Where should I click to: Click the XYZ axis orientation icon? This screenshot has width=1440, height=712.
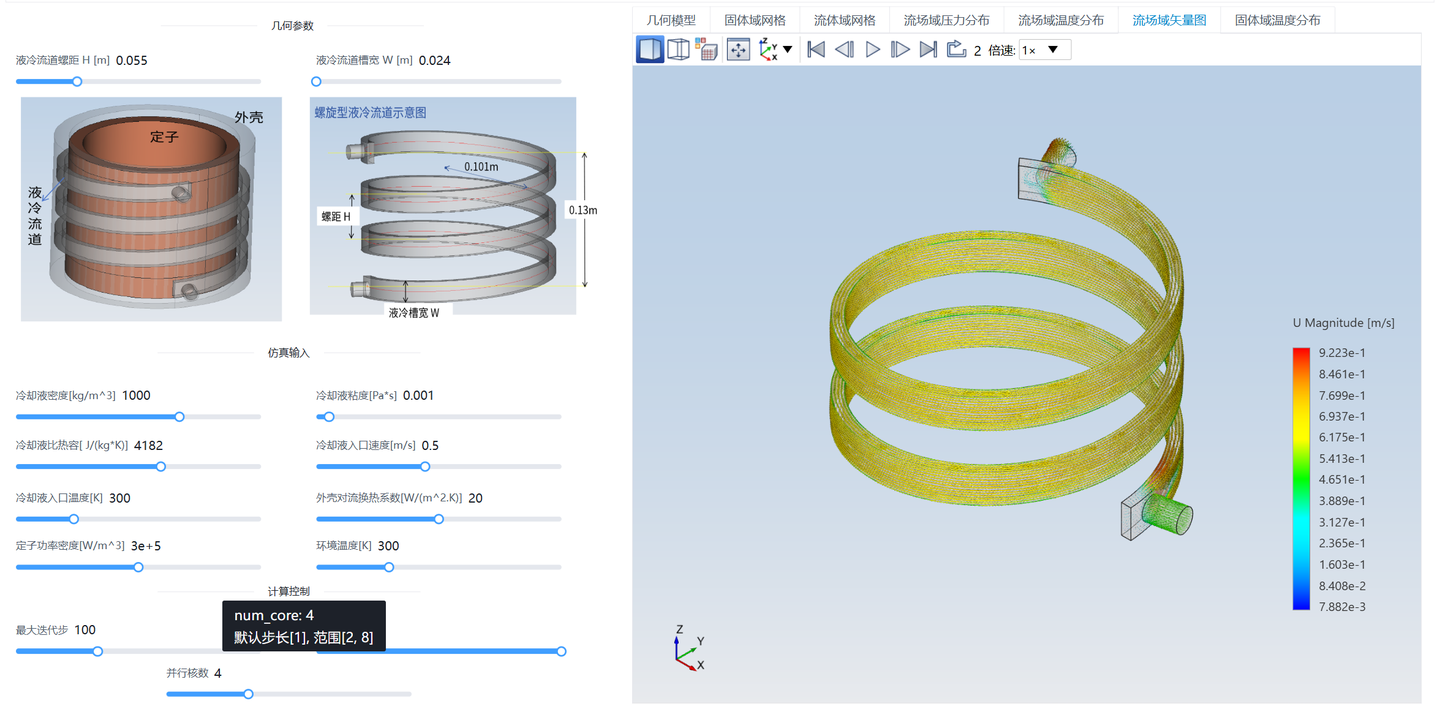tap(768, 49)
